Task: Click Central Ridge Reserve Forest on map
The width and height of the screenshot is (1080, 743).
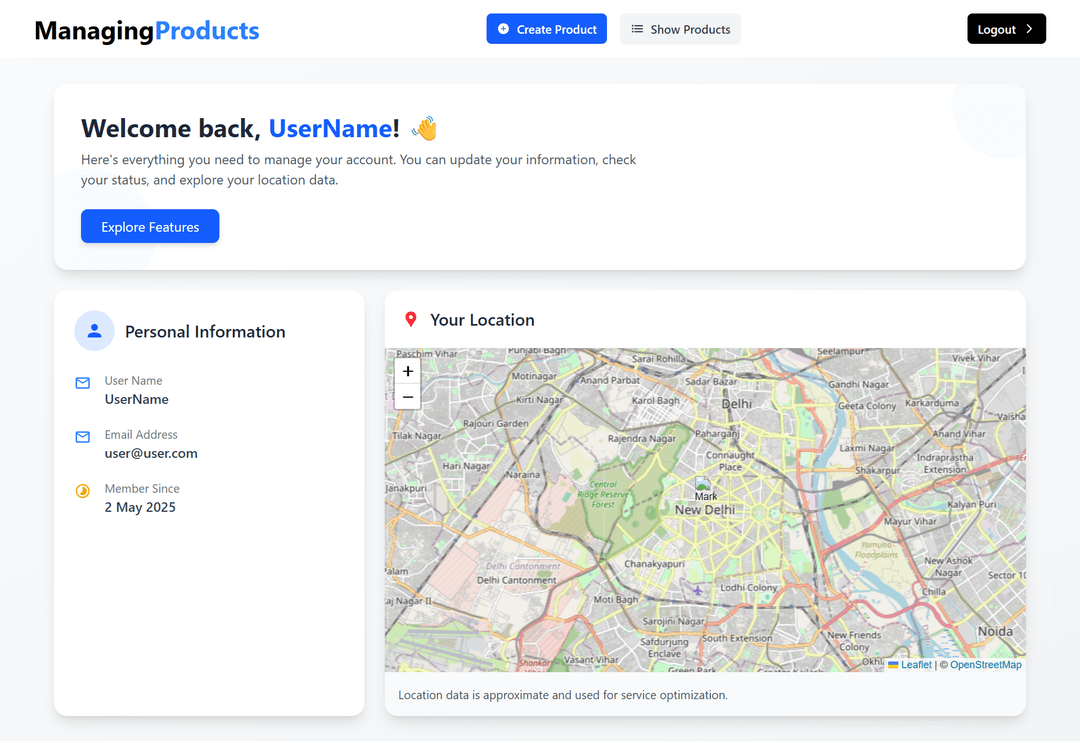Action: click(x=603, y=494)
